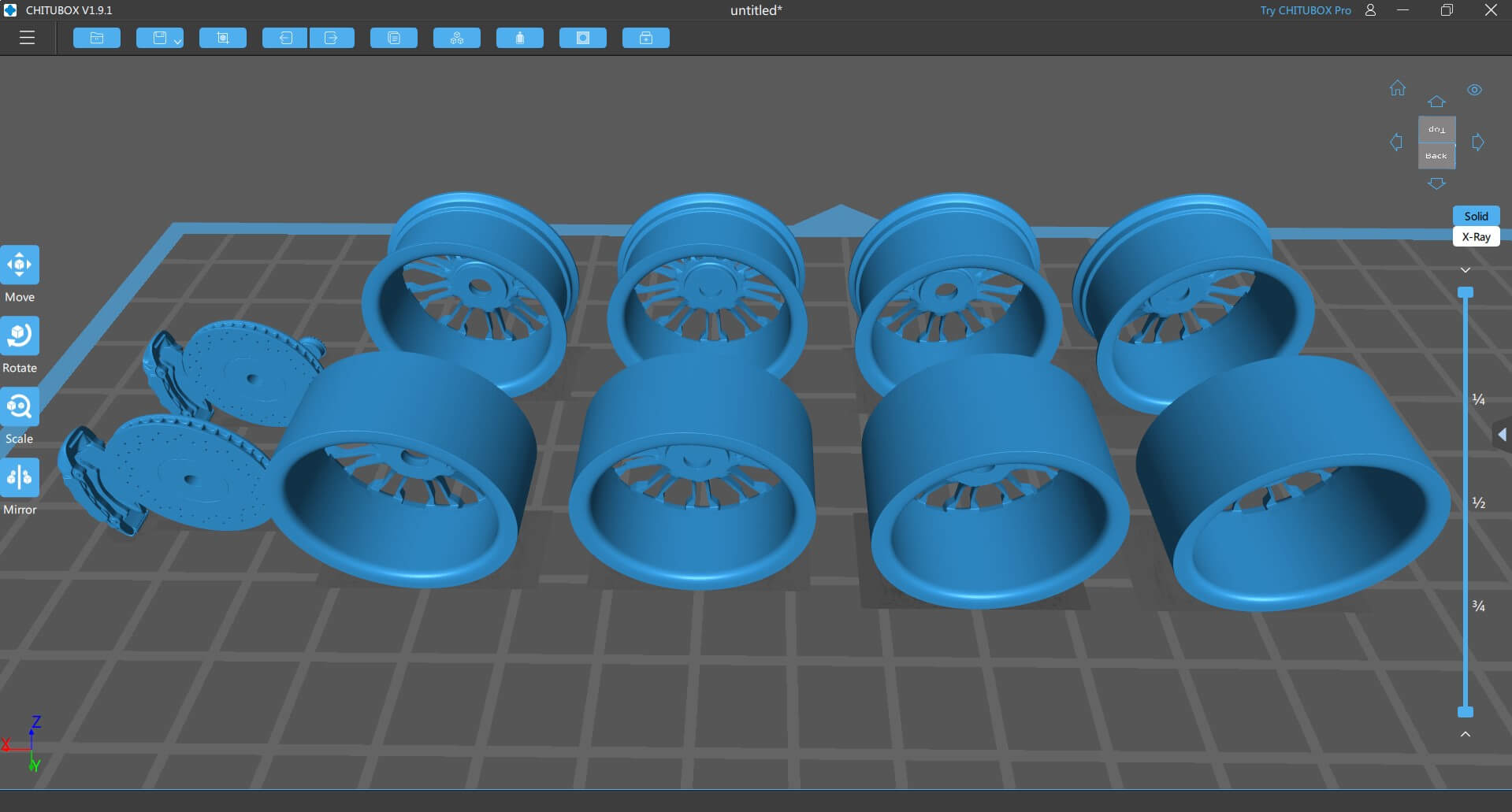Open the hamburger main menu
Image resolution: width=1512 pixels, height=812 pixels.
(27, 38)
